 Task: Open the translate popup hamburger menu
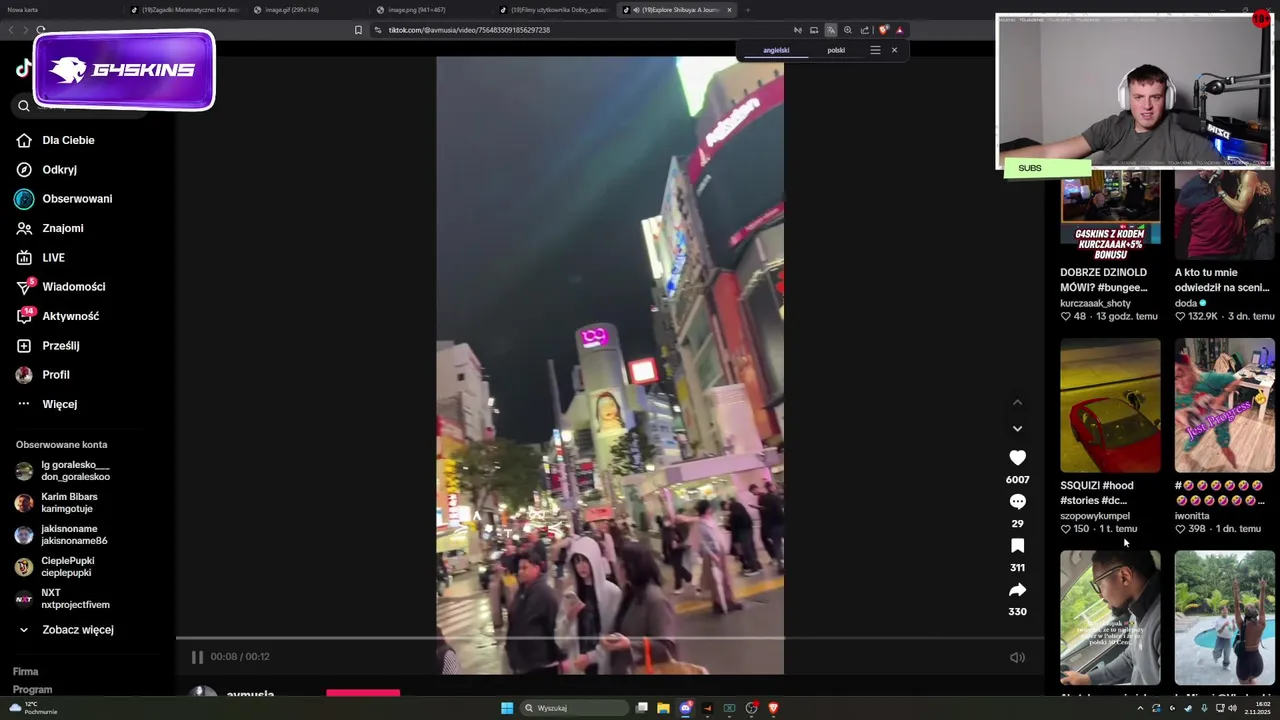click(875, 50)
